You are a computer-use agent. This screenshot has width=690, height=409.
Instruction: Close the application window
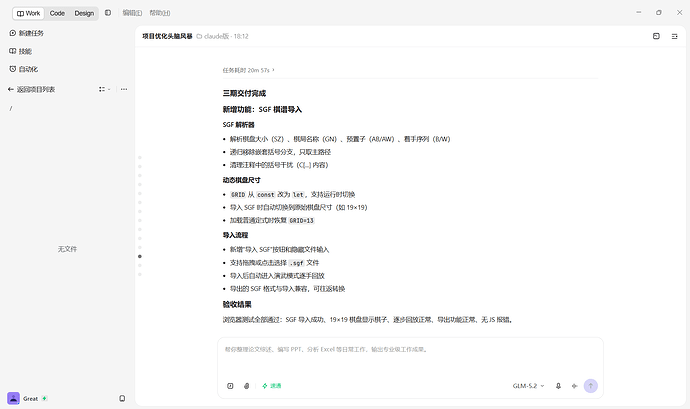point(679,13)
